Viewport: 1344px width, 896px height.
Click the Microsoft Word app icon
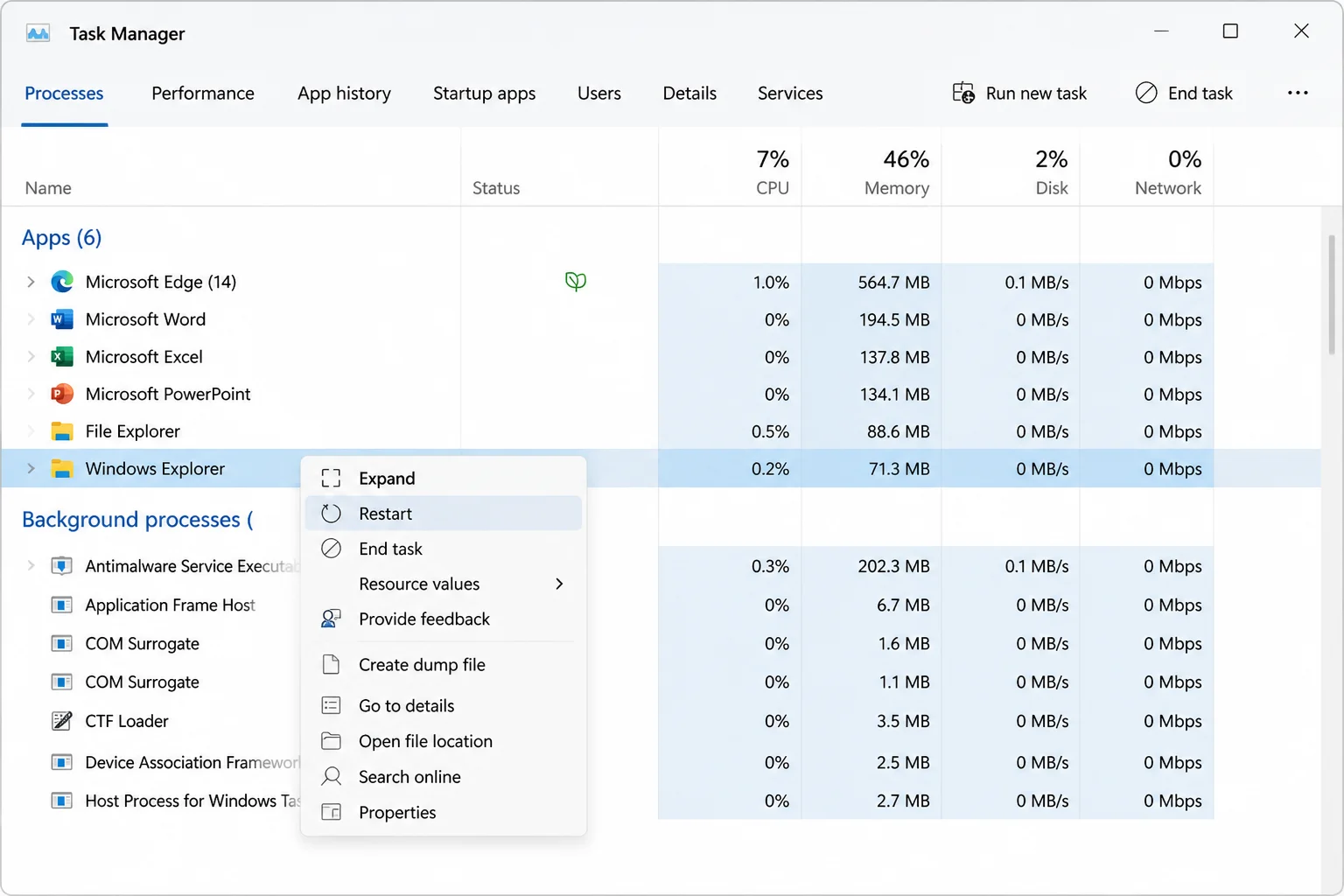[62, 319]
